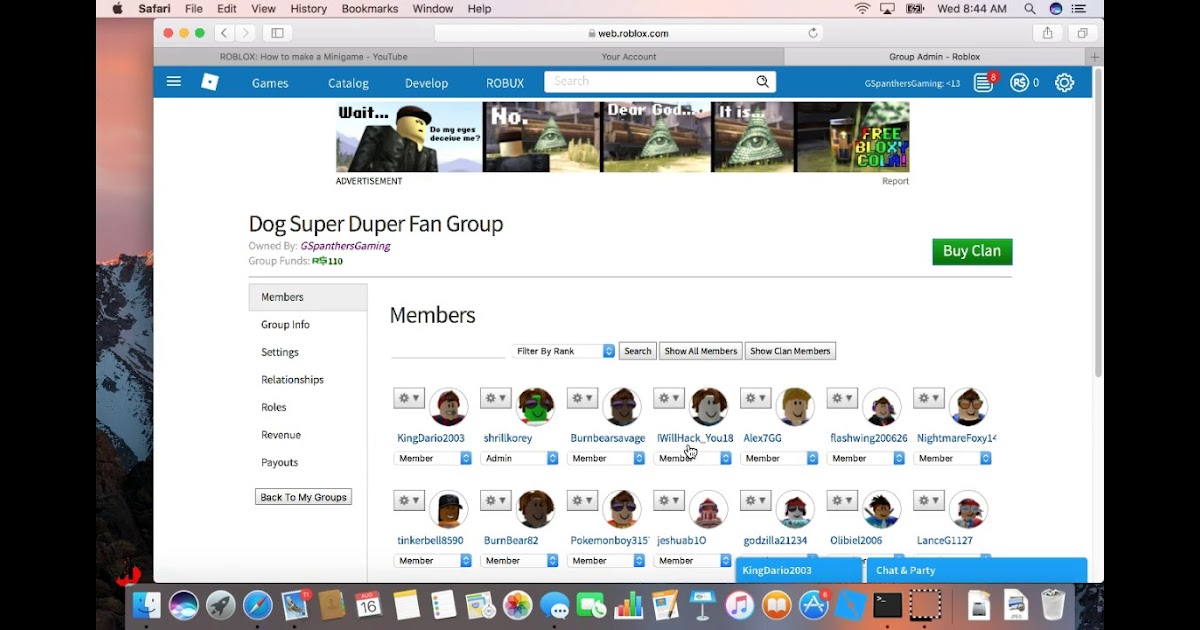Viewport: 1200px width, 630px height.
Task: Open Finder from the dock
Action: point(147,605)
